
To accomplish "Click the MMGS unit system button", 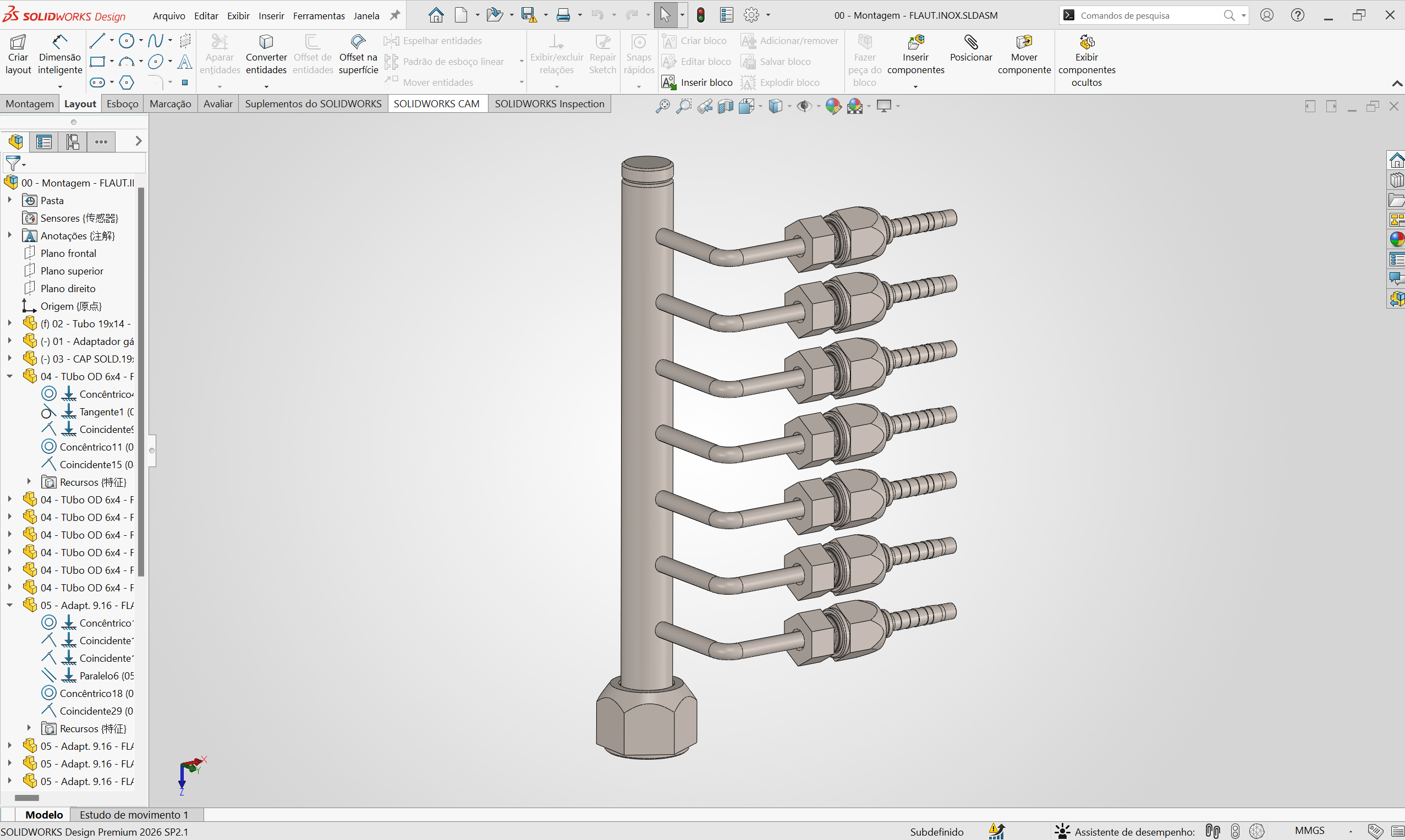I will 1309,831.
